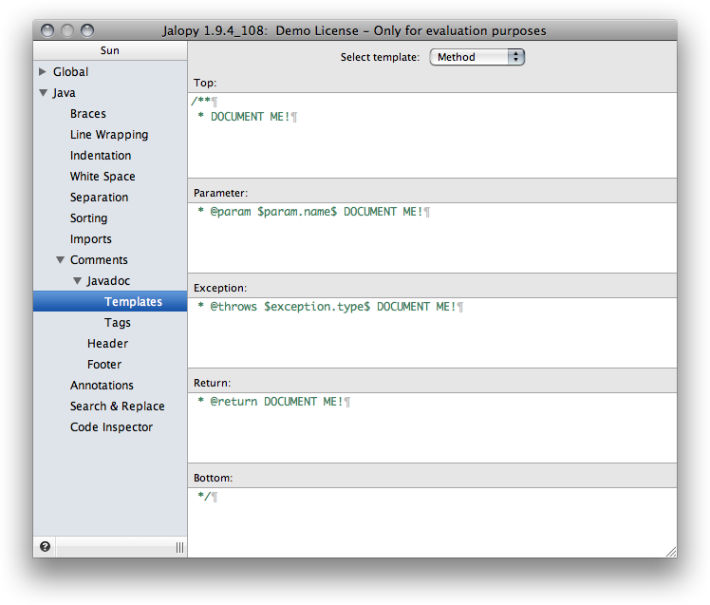Open the Tags settings page

coord(117,322)
